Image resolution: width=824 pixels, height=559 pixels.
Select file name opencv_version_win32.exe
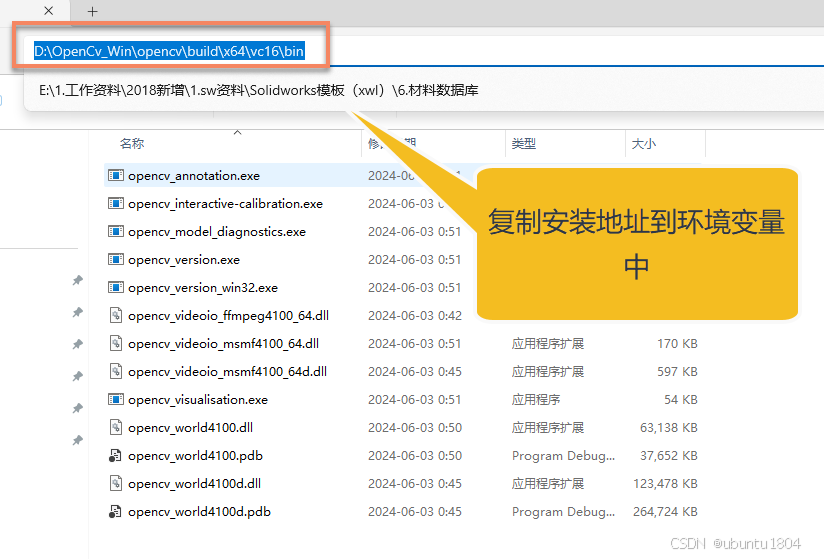pyautogui.click(x=203, y=288)
